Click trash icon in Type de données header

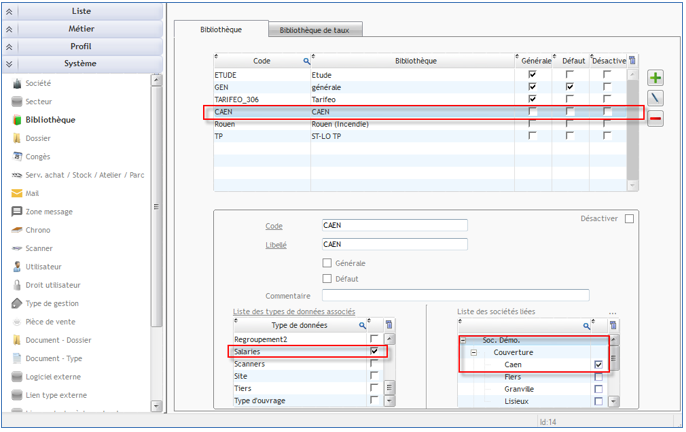[x=389, y=325]
